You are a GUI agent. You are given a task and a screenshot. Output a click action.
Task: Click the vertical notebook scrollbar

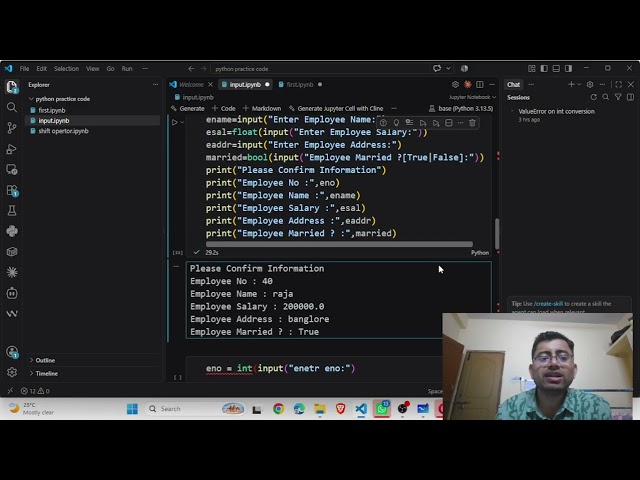point(497,233)
